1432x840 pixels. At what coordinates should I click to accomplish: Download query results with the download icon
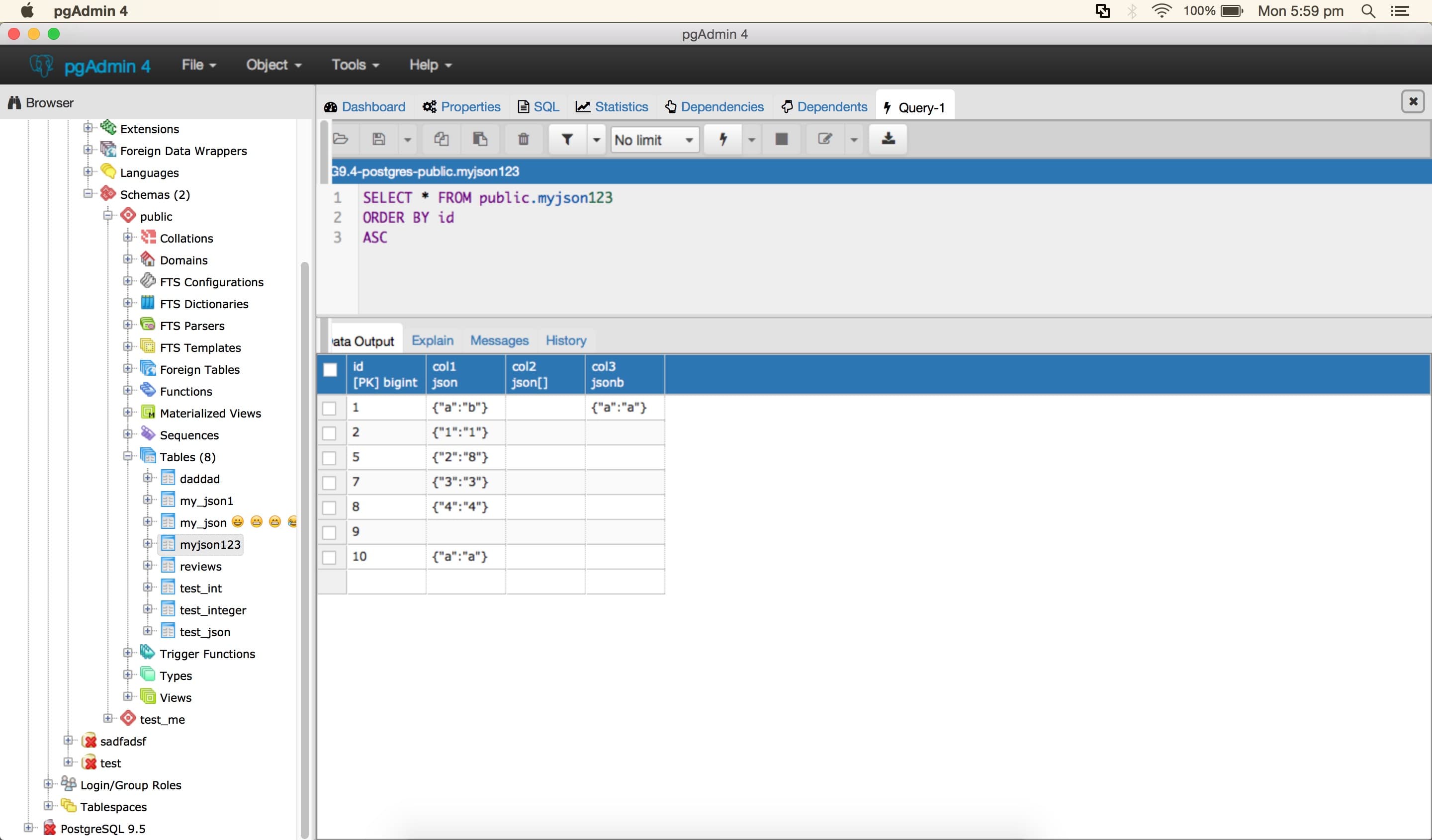[888, 139]
